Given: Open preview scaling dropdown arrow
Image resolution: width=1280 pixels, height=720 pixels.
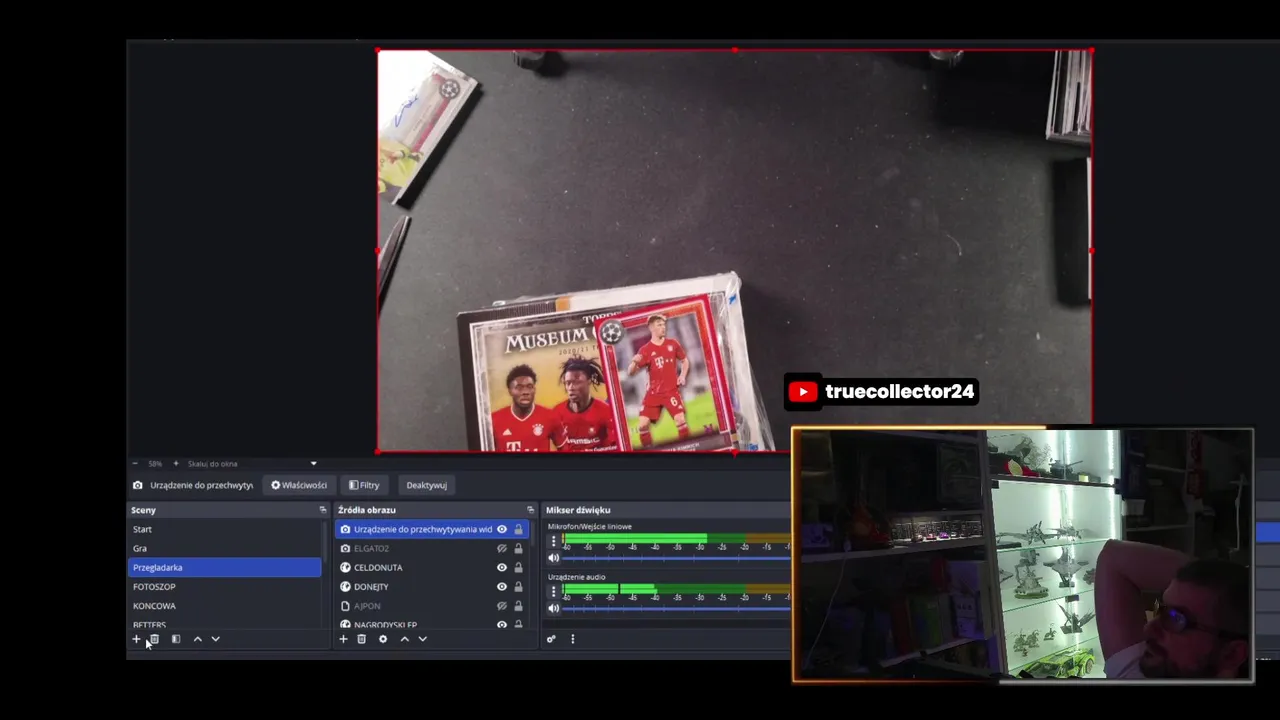Looking at the screenshot, I should (x=313, y=463).
